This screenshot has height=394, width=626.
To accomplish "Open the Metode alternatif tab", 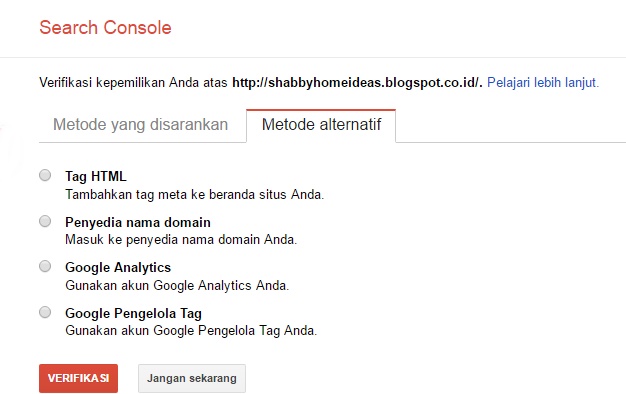I will 321,125.
